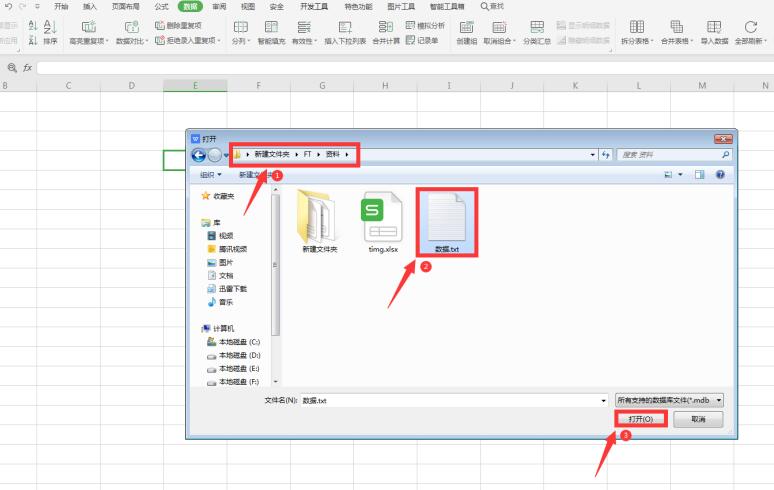Click FT in the breadcrumb path
This screenshot has height=490, width=774.
[308, 154]
